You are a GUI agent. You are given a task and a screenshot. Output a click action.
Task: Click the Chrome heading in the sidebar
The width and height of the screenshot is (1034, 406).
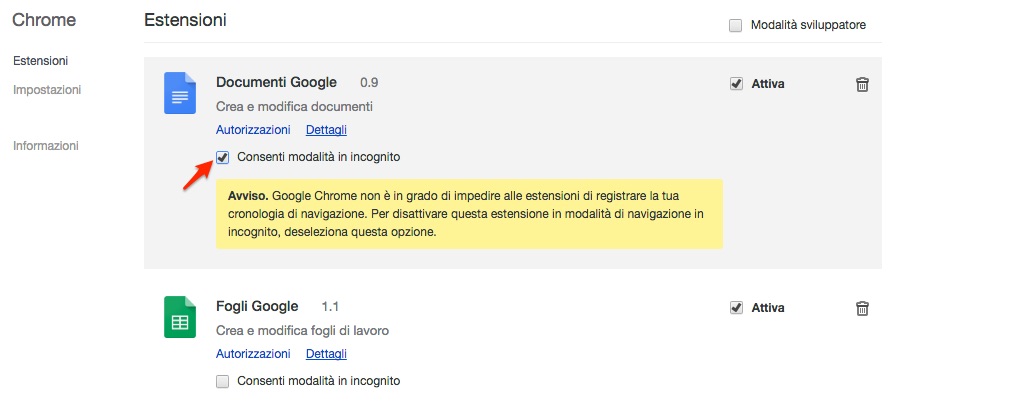coord(44,20)
